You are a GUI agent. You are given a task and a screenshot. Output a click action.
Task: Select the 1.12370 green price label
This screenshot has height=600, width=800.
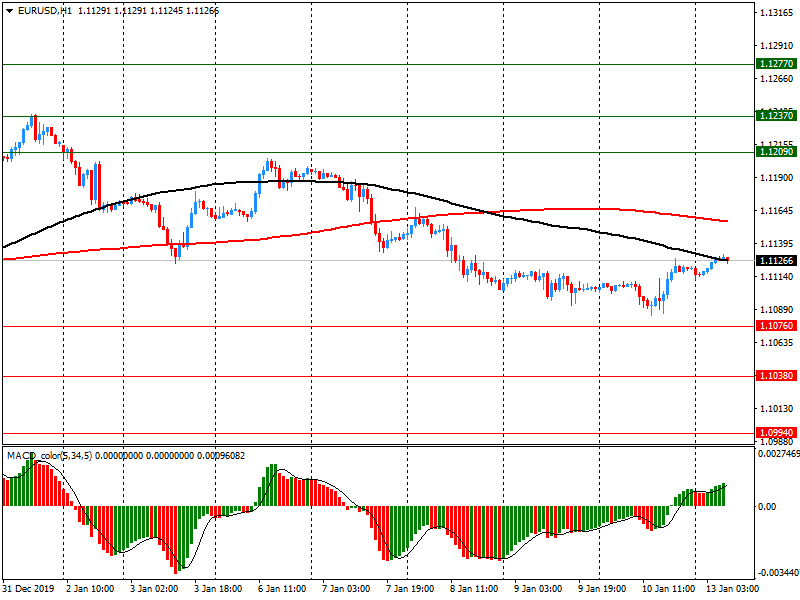coord(776,116)
